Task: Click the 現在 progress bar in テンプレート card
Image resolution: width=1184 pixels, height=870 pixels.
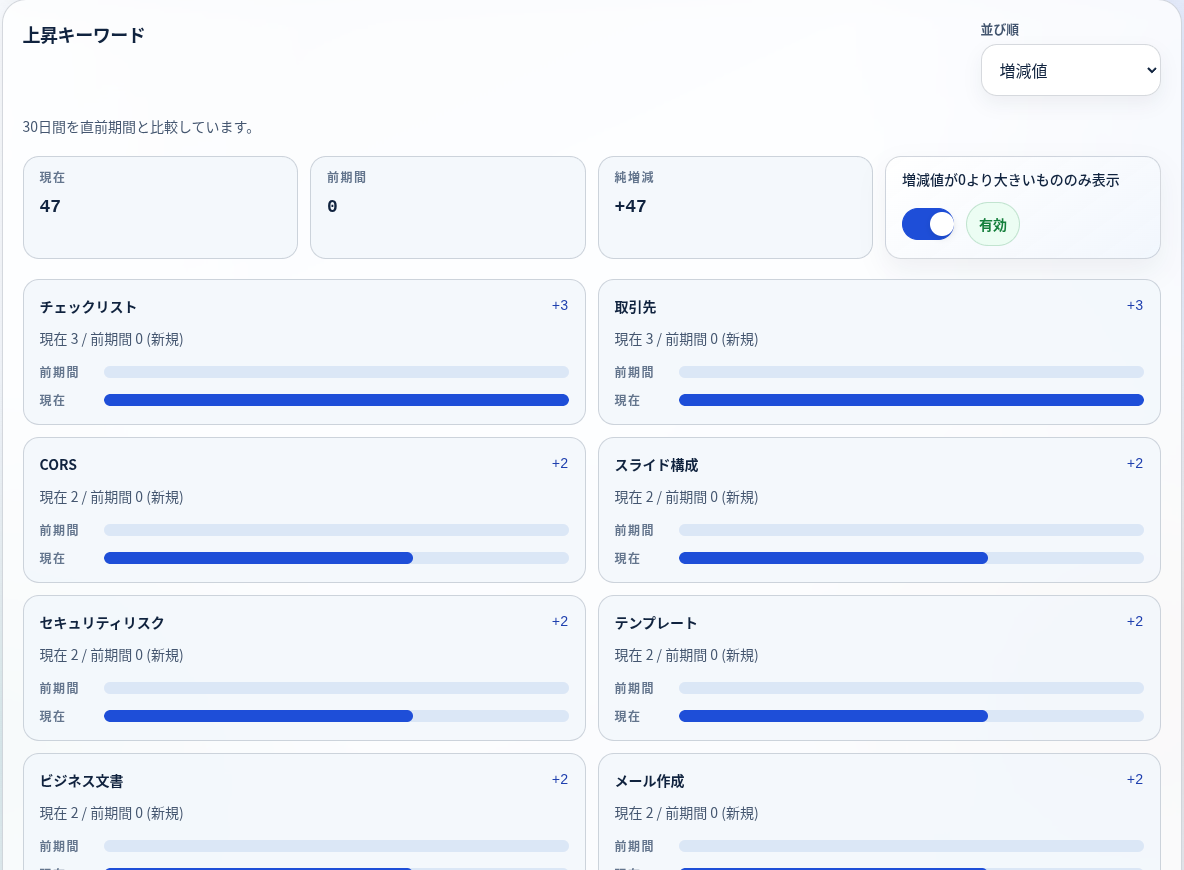Action: (x=911, y=716)
